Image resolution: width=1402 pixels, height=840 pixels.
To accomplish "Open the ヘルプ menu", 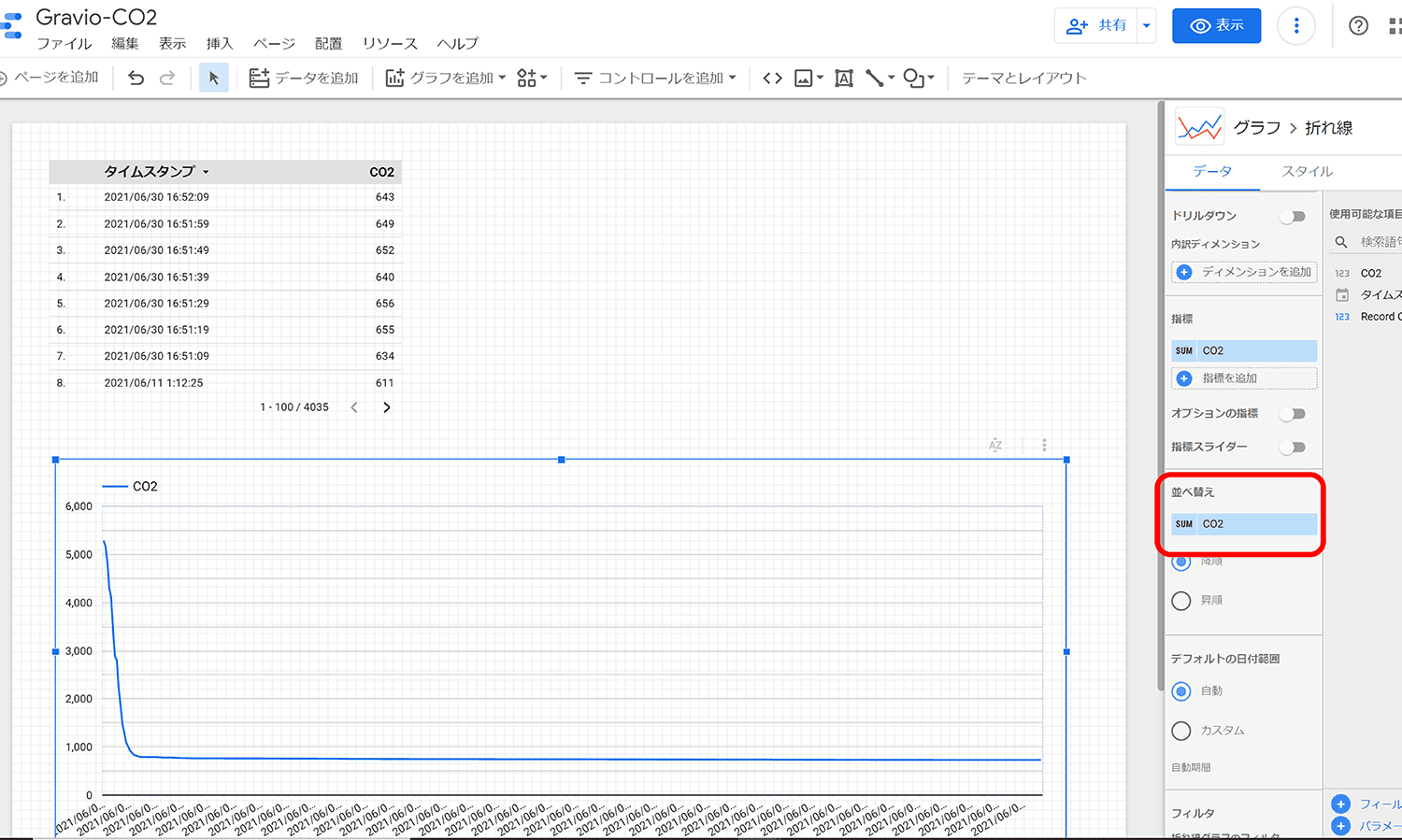I will point(458,44).
